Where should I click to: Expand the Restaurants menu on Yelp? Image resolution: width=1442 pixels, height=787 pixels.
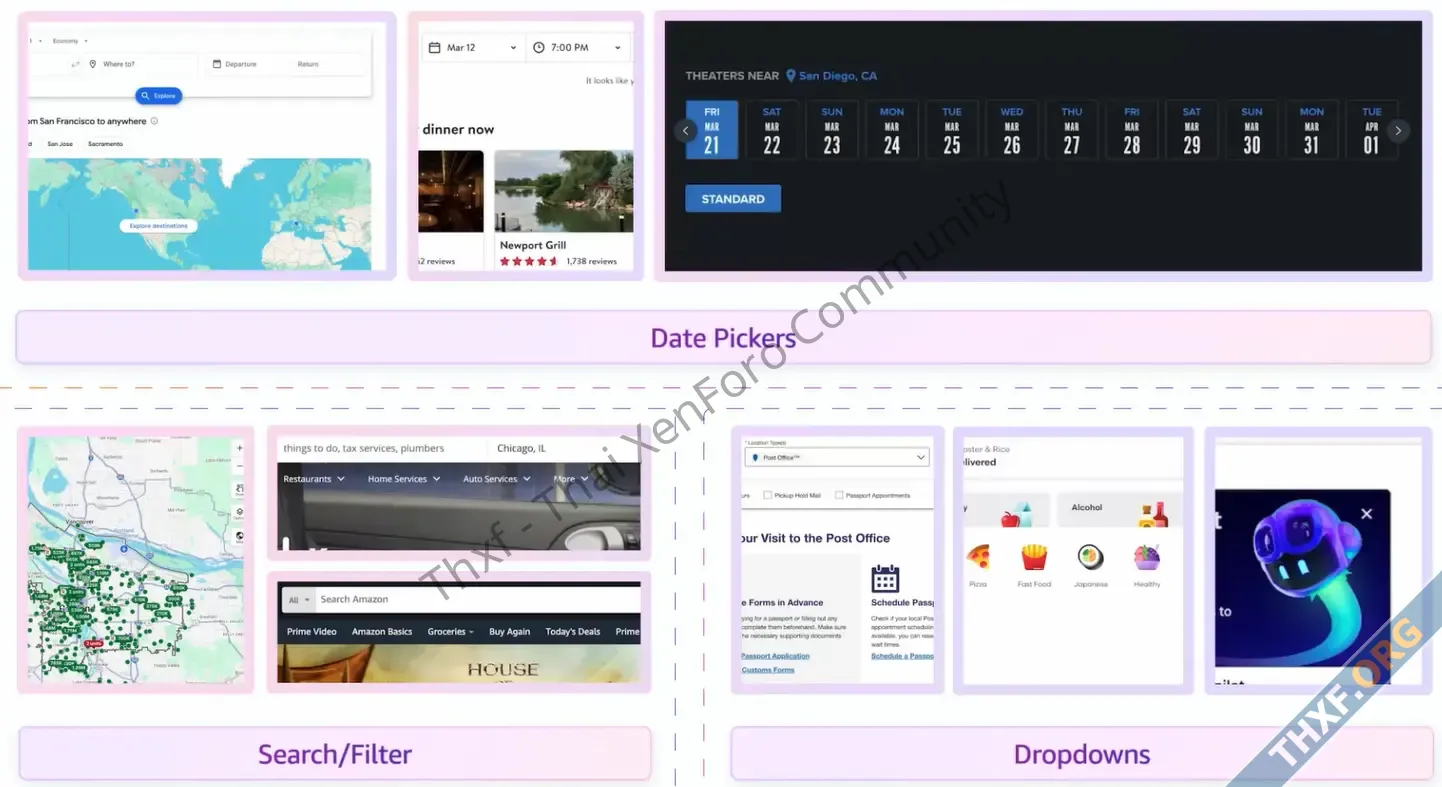coord(314,479)
